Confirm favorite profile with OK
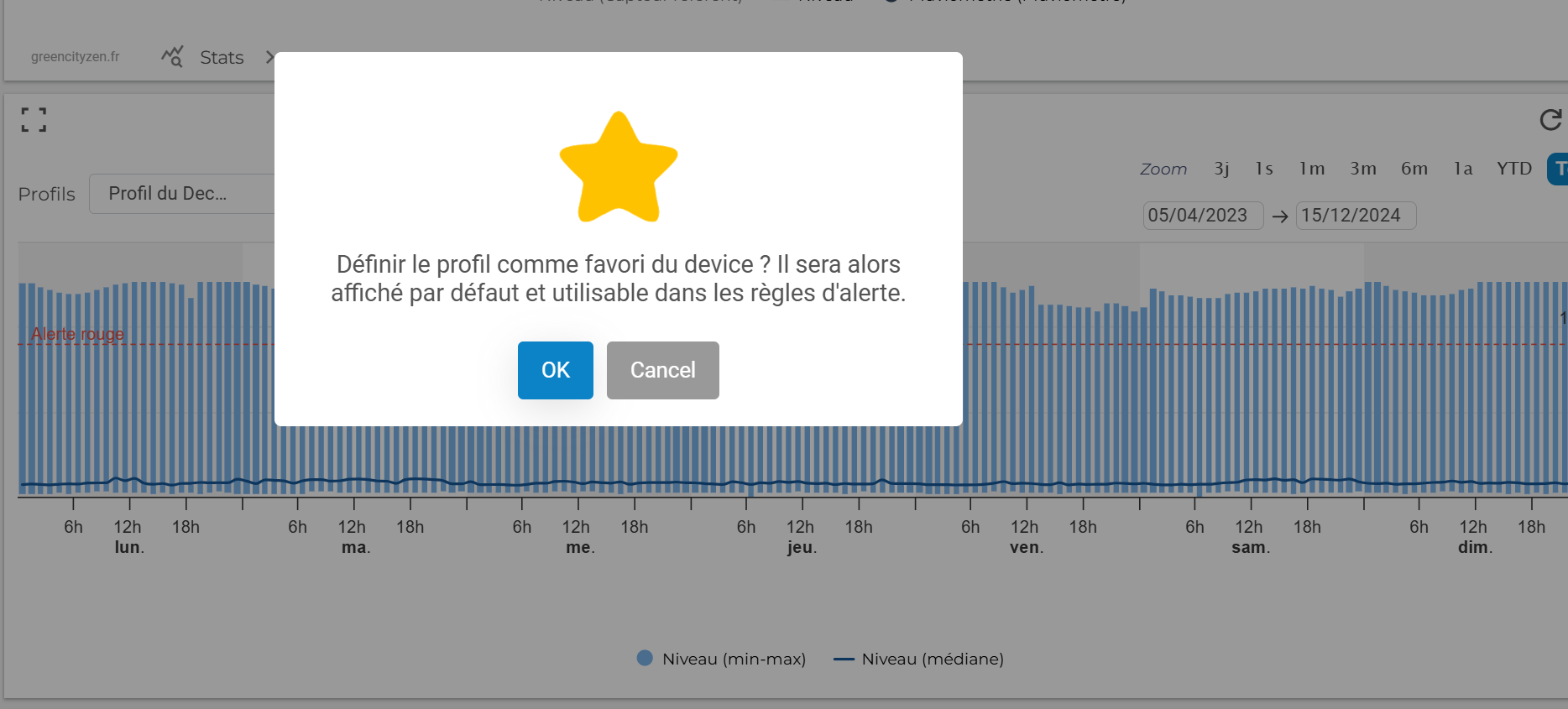The image size is (1568, 709). coord(555,370)
